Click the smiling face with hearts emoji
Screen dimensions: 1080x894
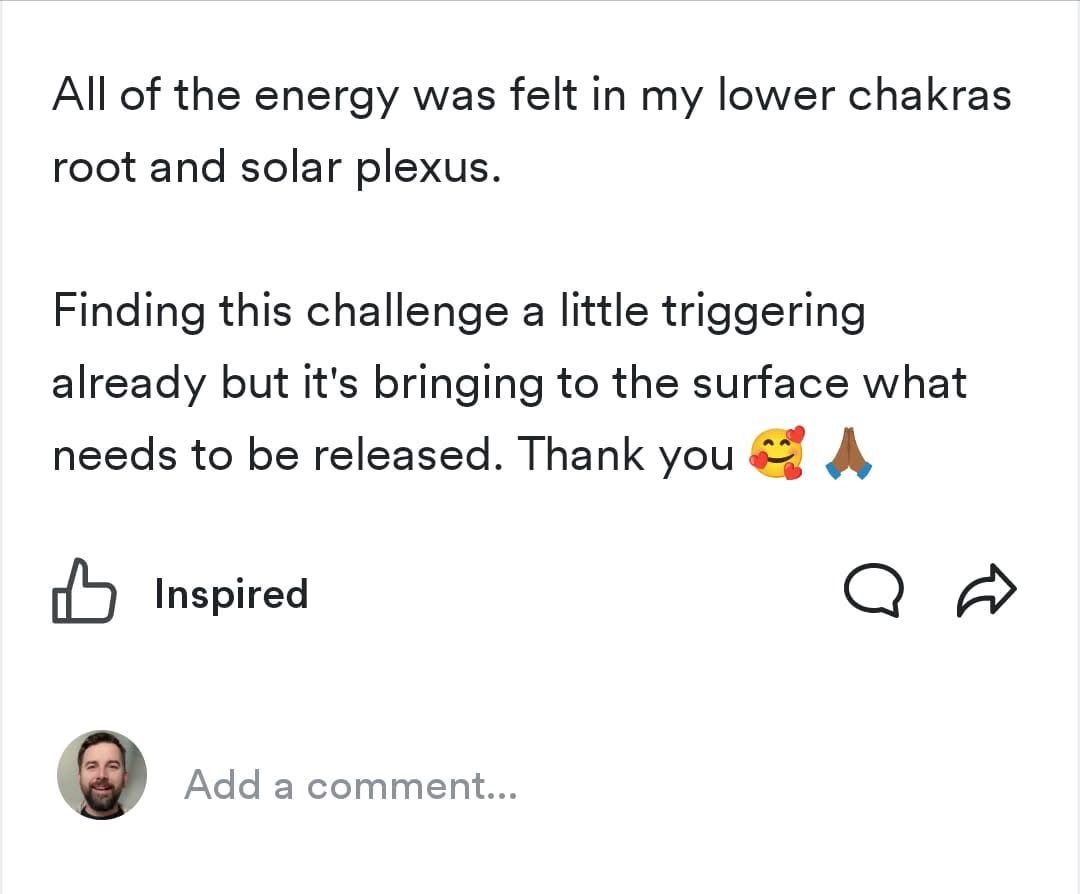pyautogui.click(x=775, y=455)
